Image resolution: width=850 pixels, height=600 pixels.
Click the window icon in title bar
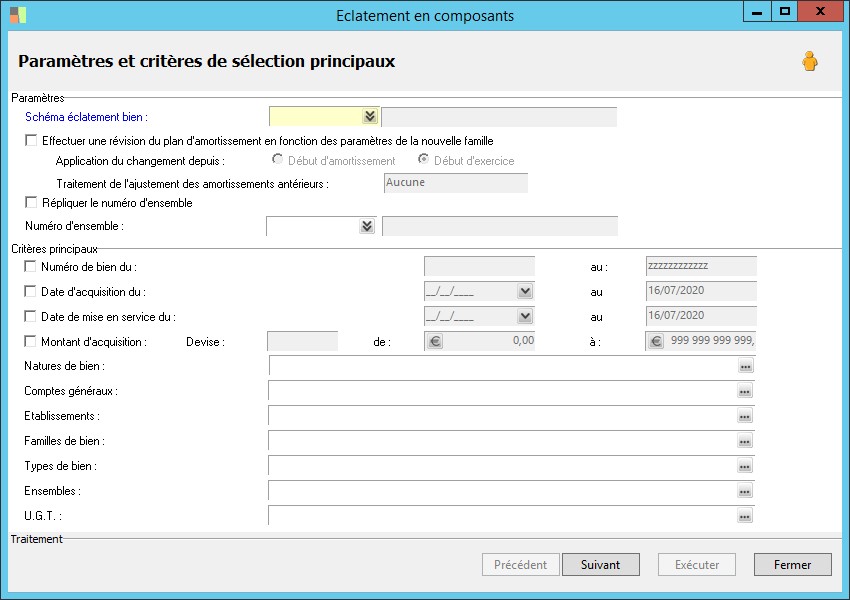[x=18, y=15]
